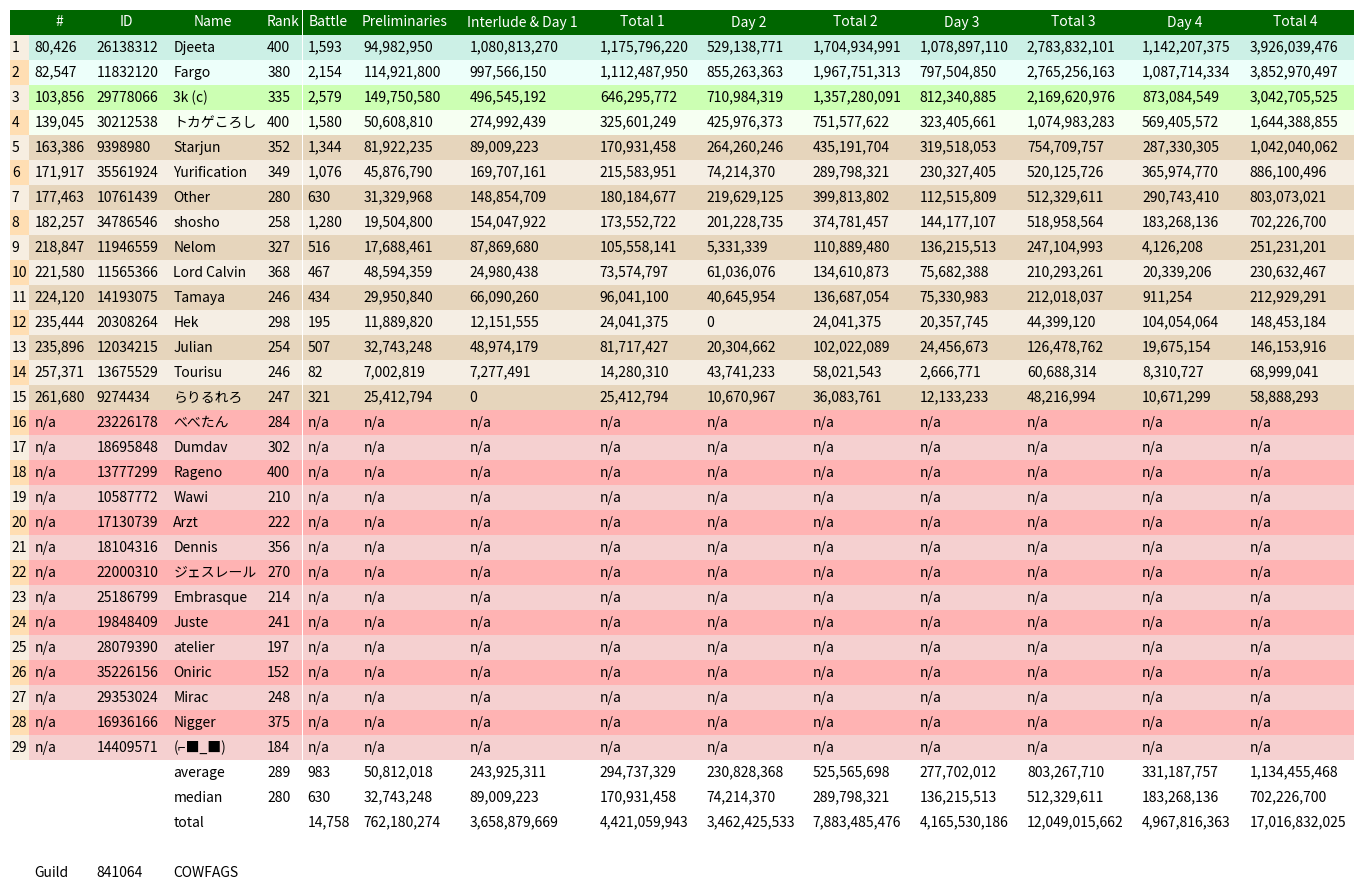1363x895 pixels.
Task: Click the name cell 'Starjun'
Action: [x=197, y=147]
